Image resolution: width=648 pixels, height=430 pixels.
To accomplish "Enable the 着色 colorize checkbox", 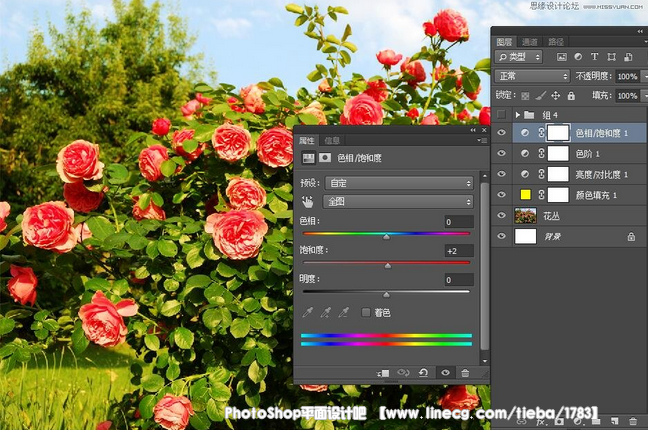I will click(366, 312).
